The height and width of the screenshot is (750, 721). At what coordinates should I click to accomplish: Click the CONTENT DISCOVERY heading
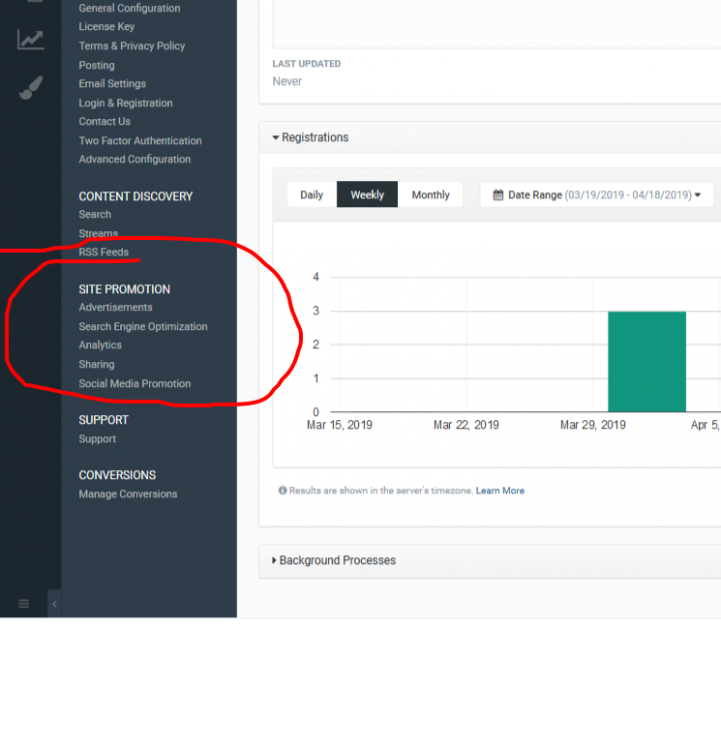(136, 197)
